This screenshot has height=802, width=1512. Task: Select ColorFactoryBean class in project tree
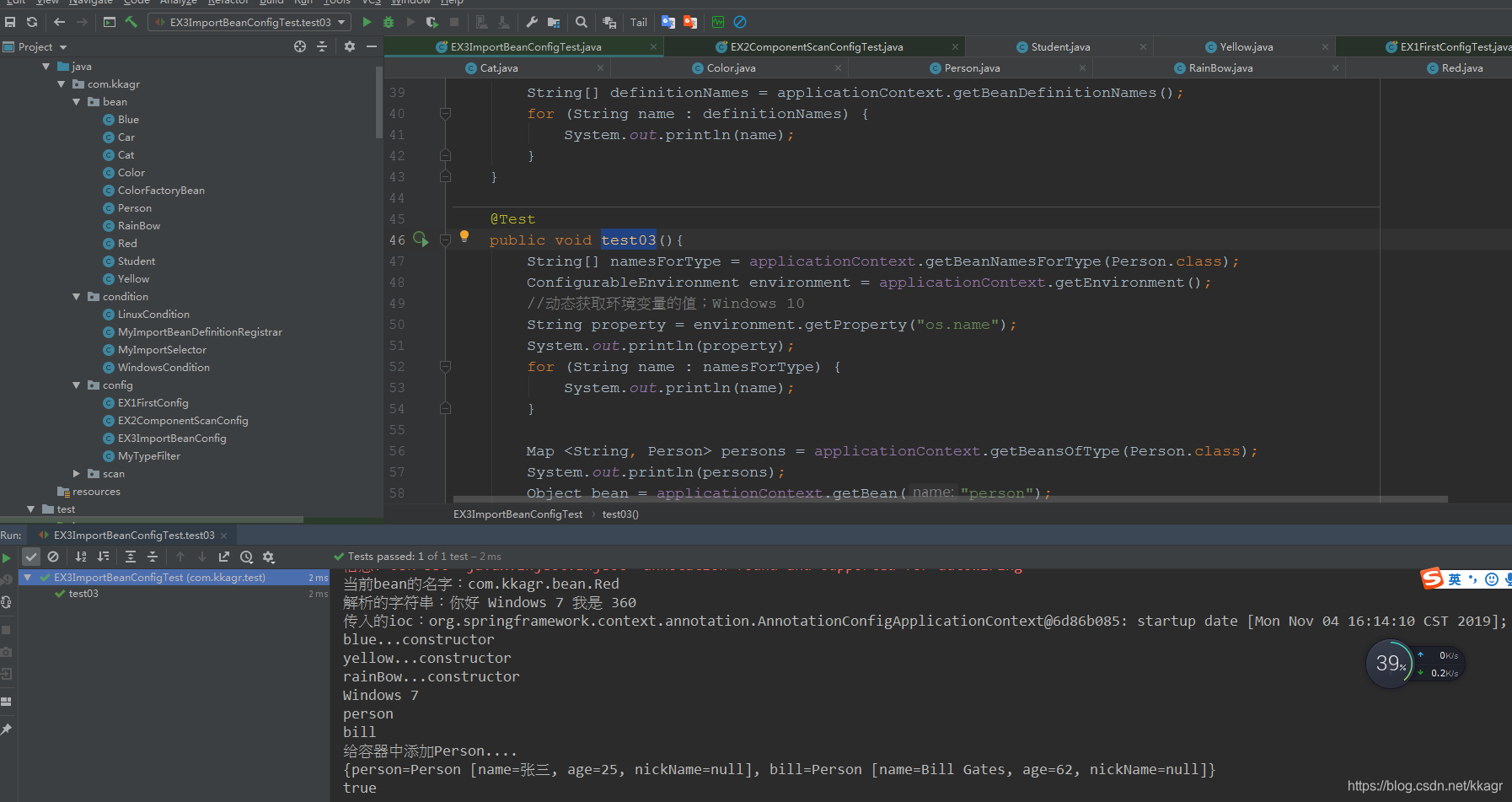[x=161, y=191]
